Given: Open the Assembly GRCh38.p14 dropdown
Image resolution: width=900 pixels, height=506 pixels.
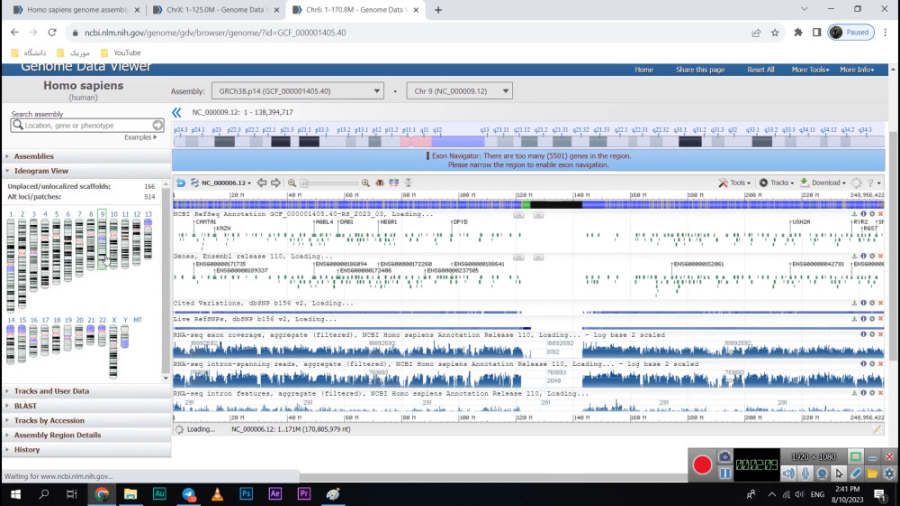Looking at the screenshot, I should (297, 91).
